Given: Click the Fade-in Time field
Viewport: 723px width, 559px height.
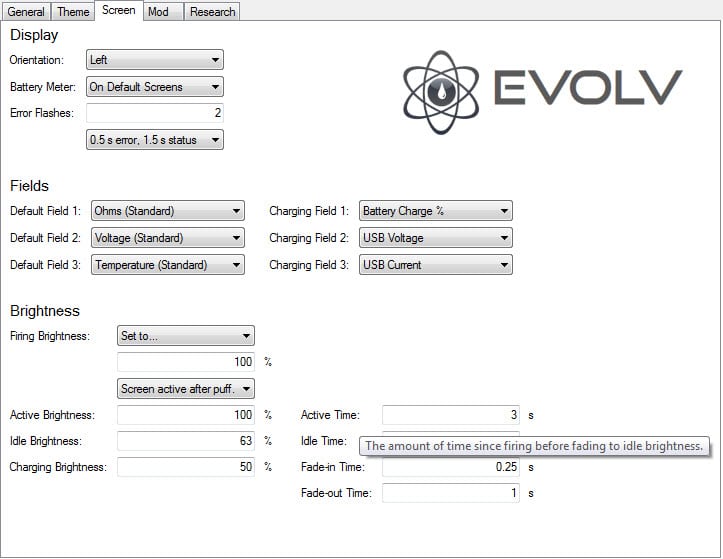Looking at the screenshot, I should tap(451, 467).
